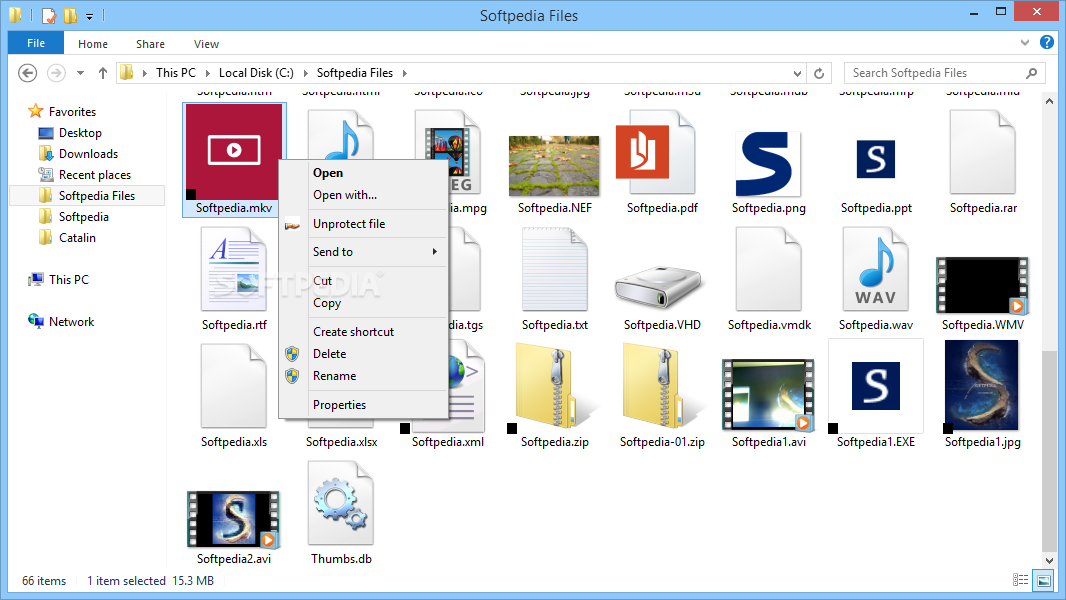Select This PC in navigation pane
This screenshot has width=1066, height=600.
(x=69, y=279)
